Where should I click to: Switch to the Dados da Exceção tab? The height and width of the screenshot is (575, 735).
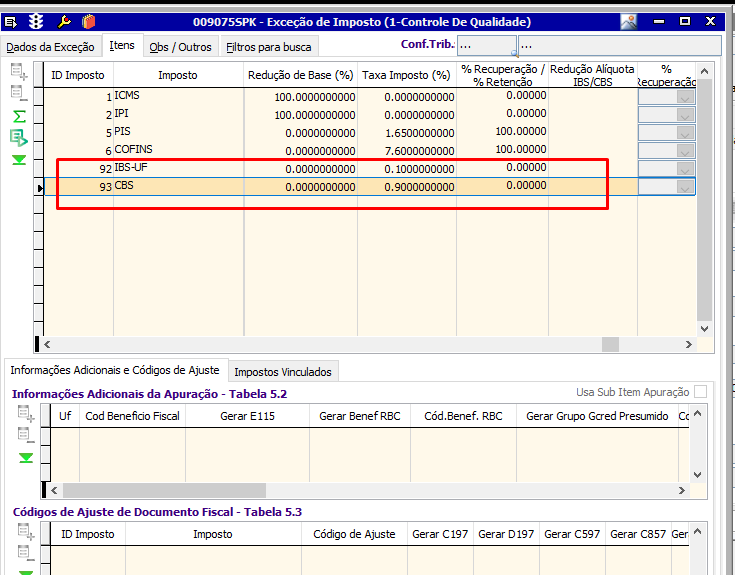(x=49, y=46)
